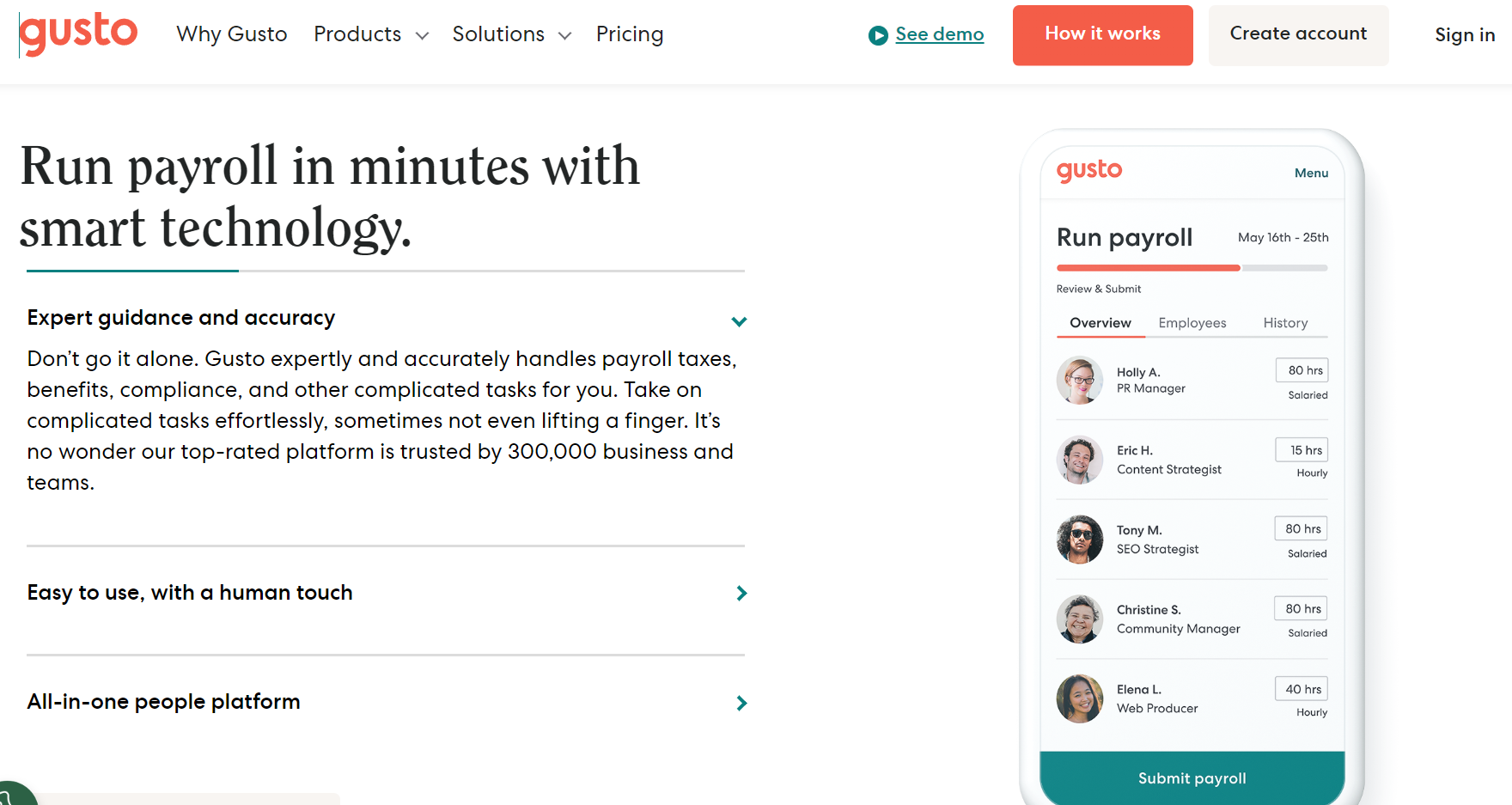Click the gusto logo on the phone mockup
The width and height of the screenshot is (1512, 805).
click(1089, 171)
